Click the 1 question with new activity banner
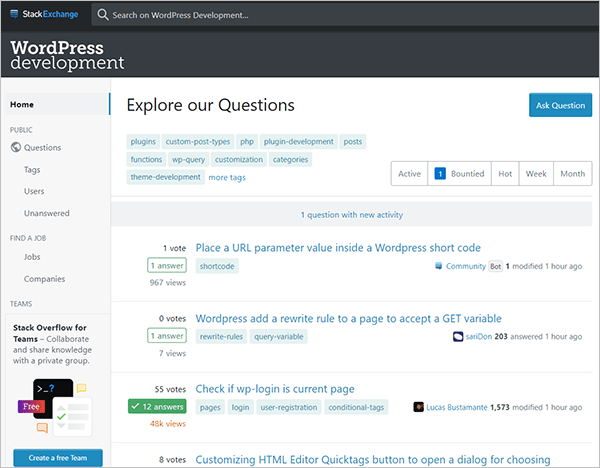600x468 pixels. (351, 215)
